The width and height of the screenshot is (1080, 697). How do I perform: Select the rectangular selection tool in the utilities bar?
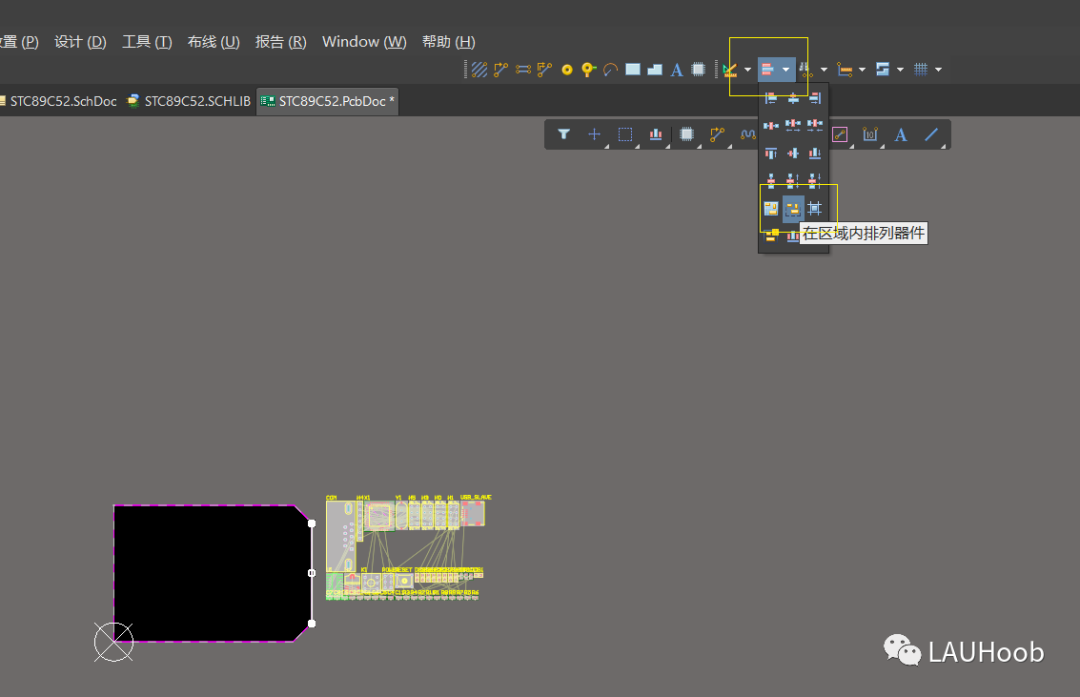click(x=625, y=134)
